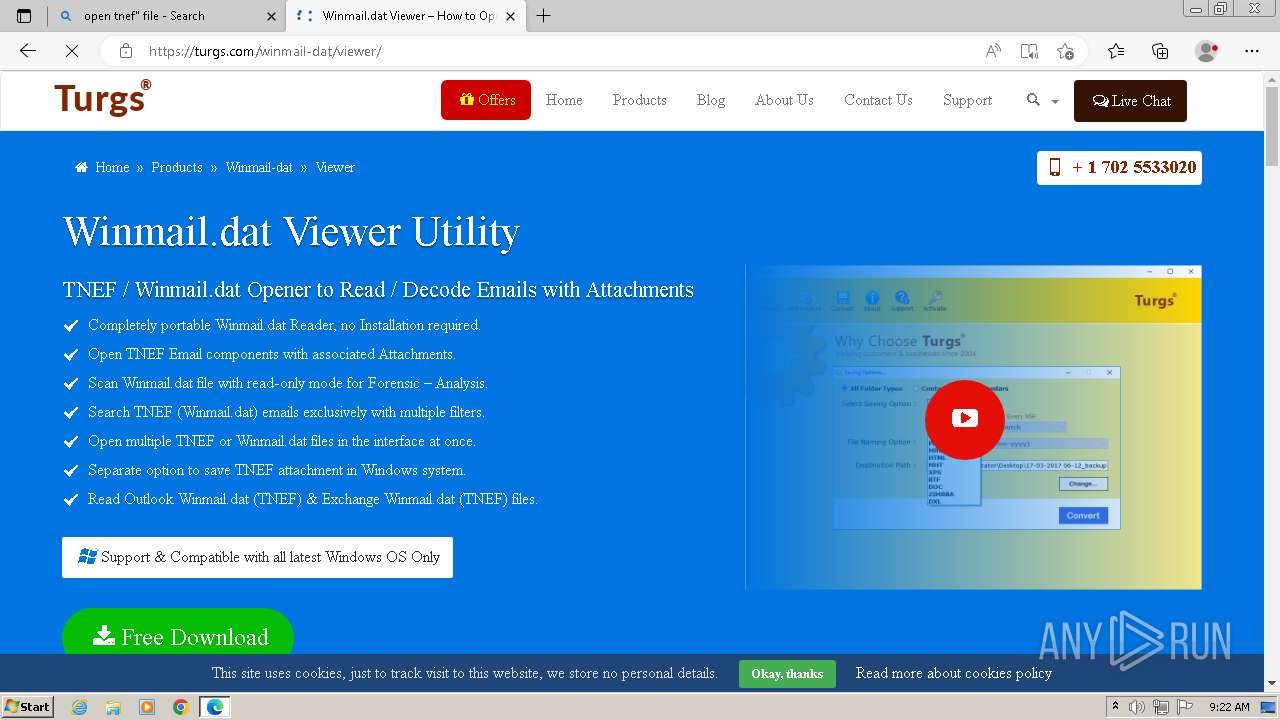Go to Home in navigation menu
Screen dimensions: 1280x720
564,100
